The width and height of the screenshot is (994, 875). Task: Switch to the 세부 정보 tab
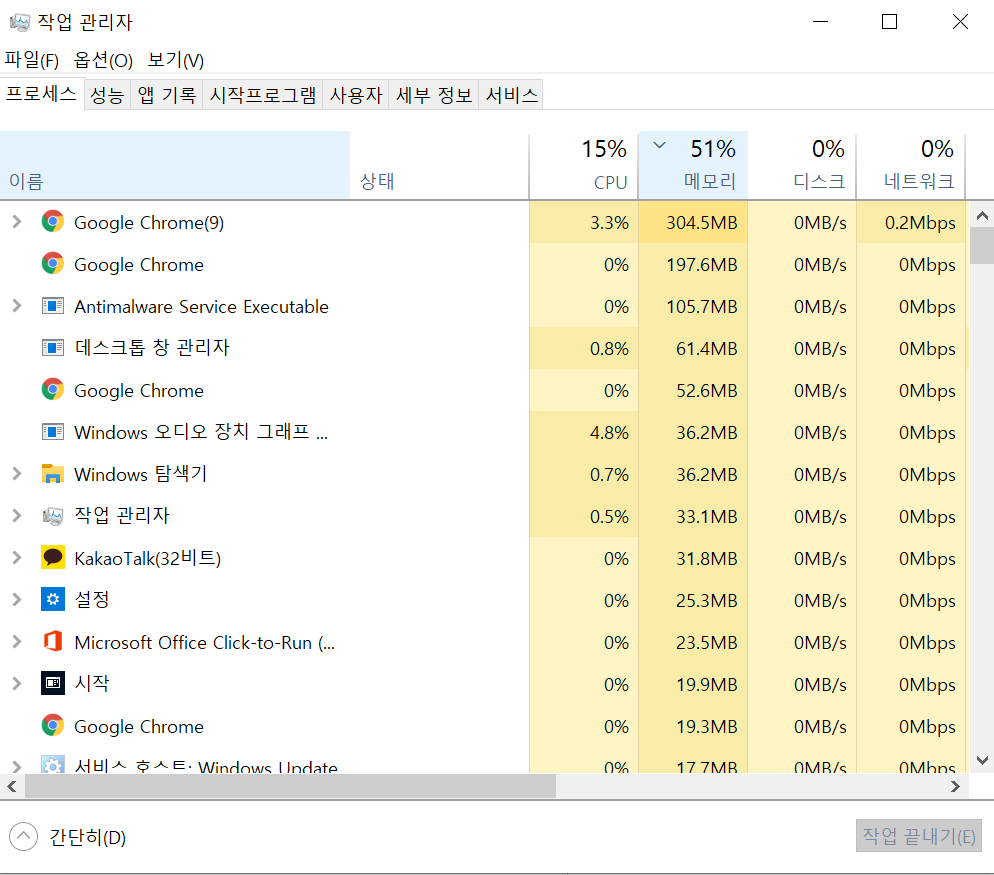pyautogui.click(x=434, y=95)
